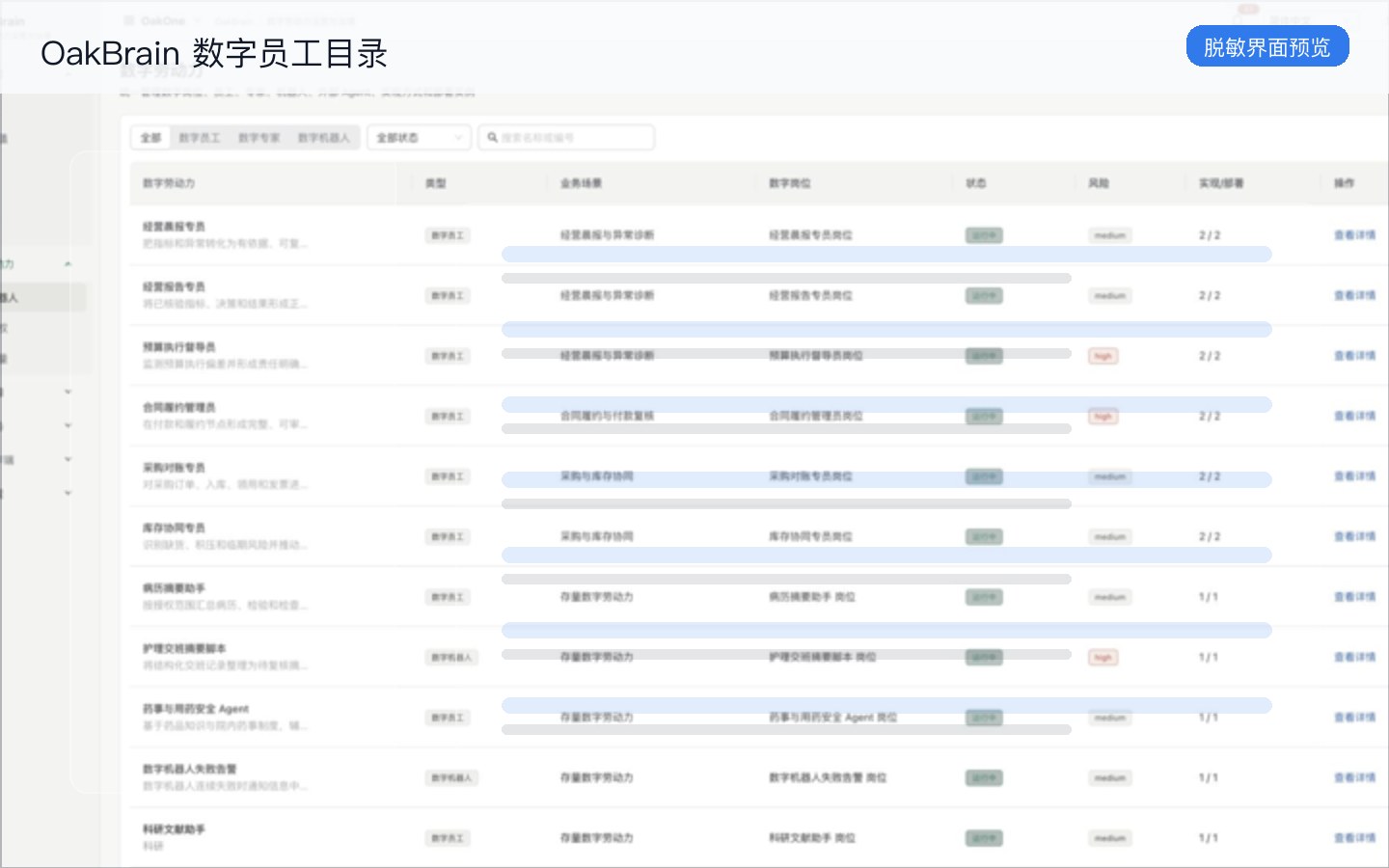Select the 采购对账专员 row name
Viewport: 1389px width, 868px height.
tap(174, 468)
